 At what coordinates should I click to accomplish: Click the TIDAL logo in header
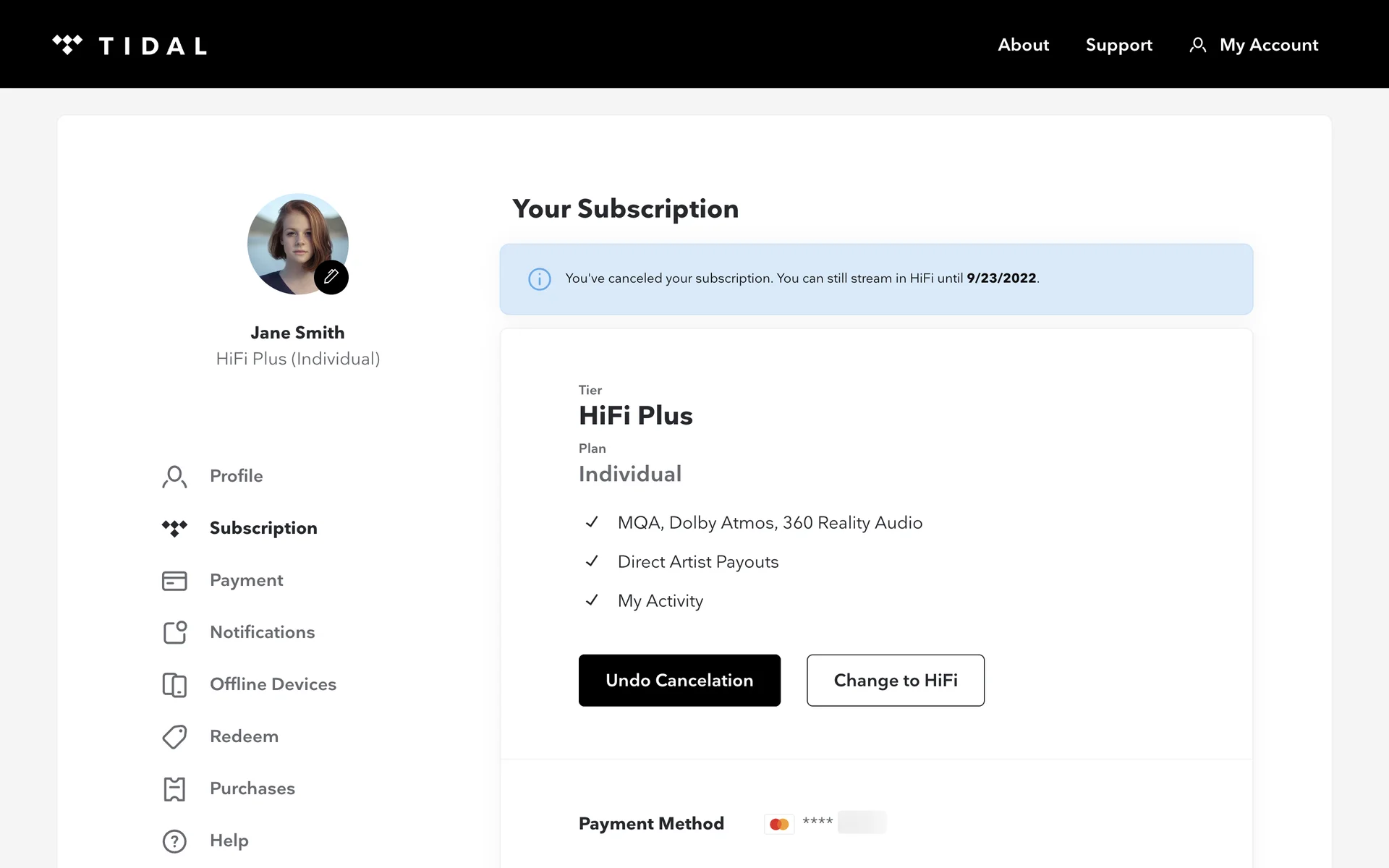point(129,45)
